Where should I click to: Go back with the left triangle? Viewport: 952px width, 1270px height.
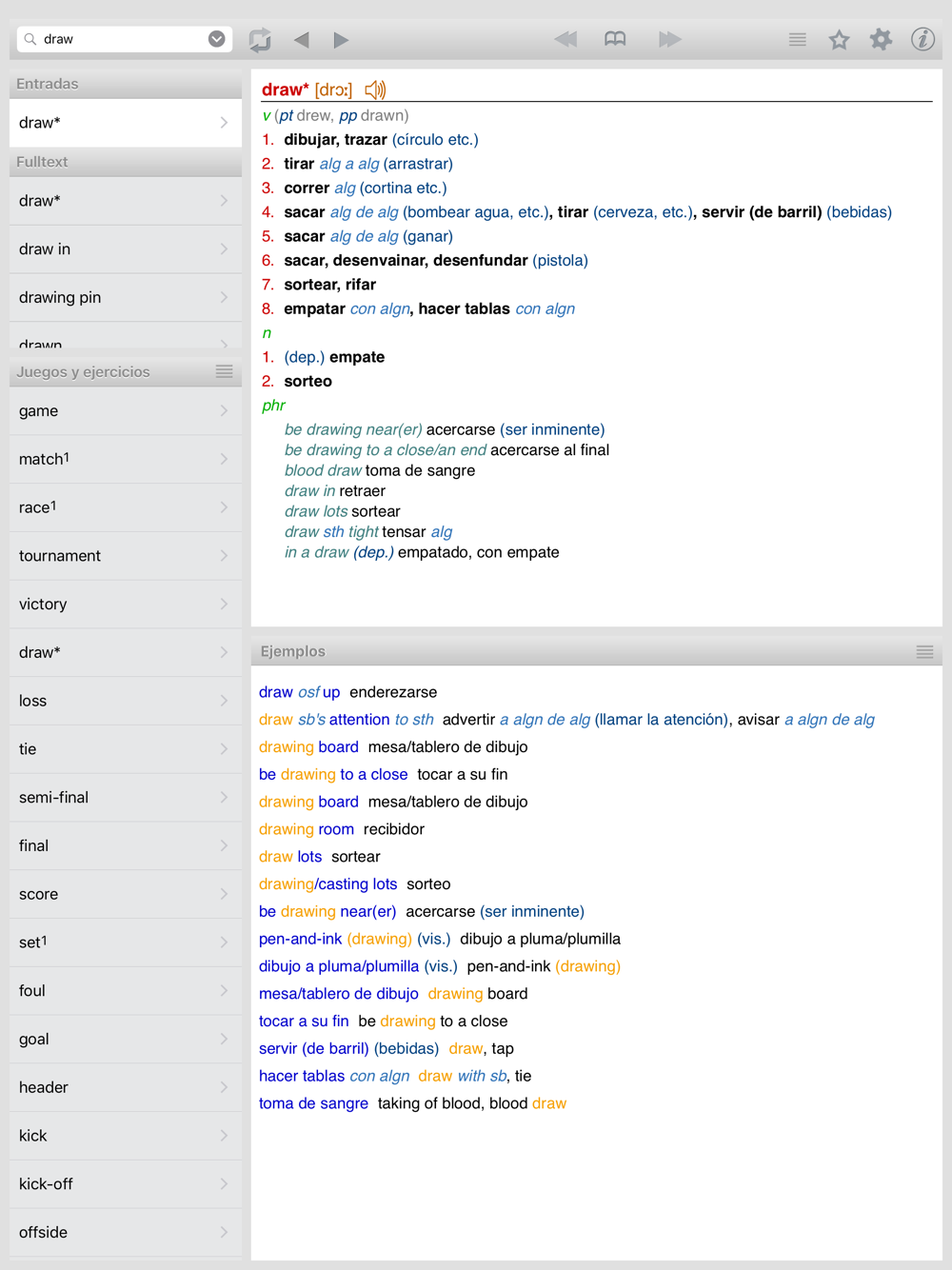[x=302, y=40]
